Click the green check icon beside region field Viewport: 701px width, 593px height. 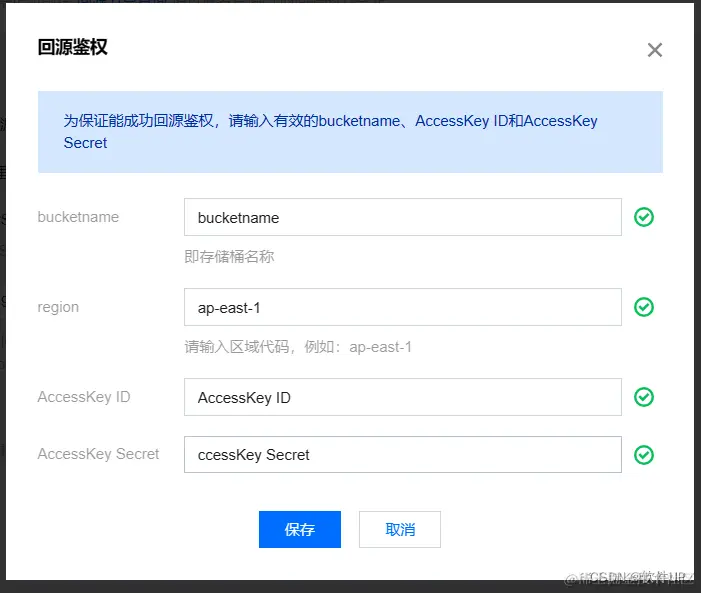tap(644, 307)
